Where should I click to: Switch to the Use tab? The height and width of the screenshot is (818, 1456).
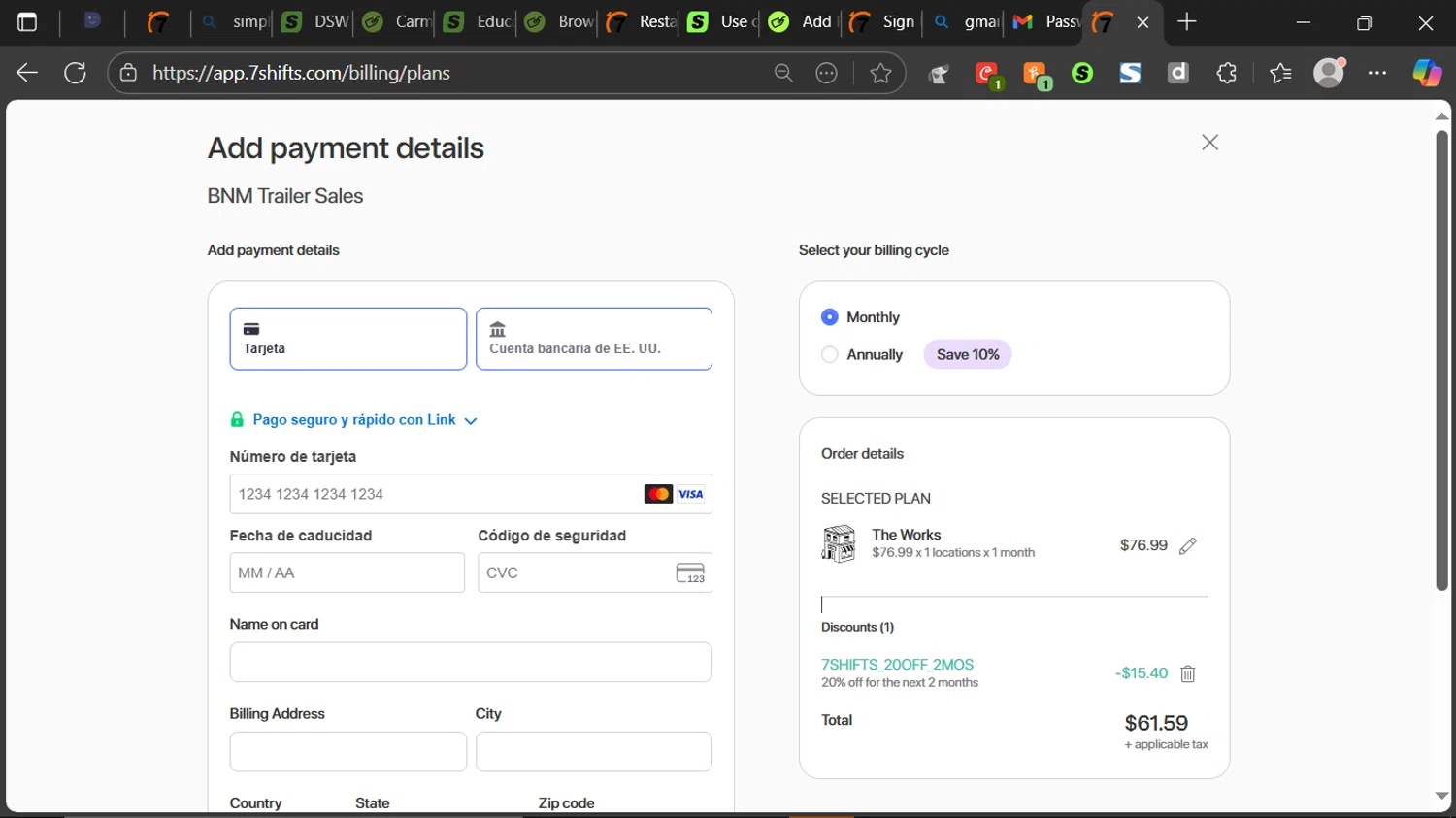pos(720,22)
